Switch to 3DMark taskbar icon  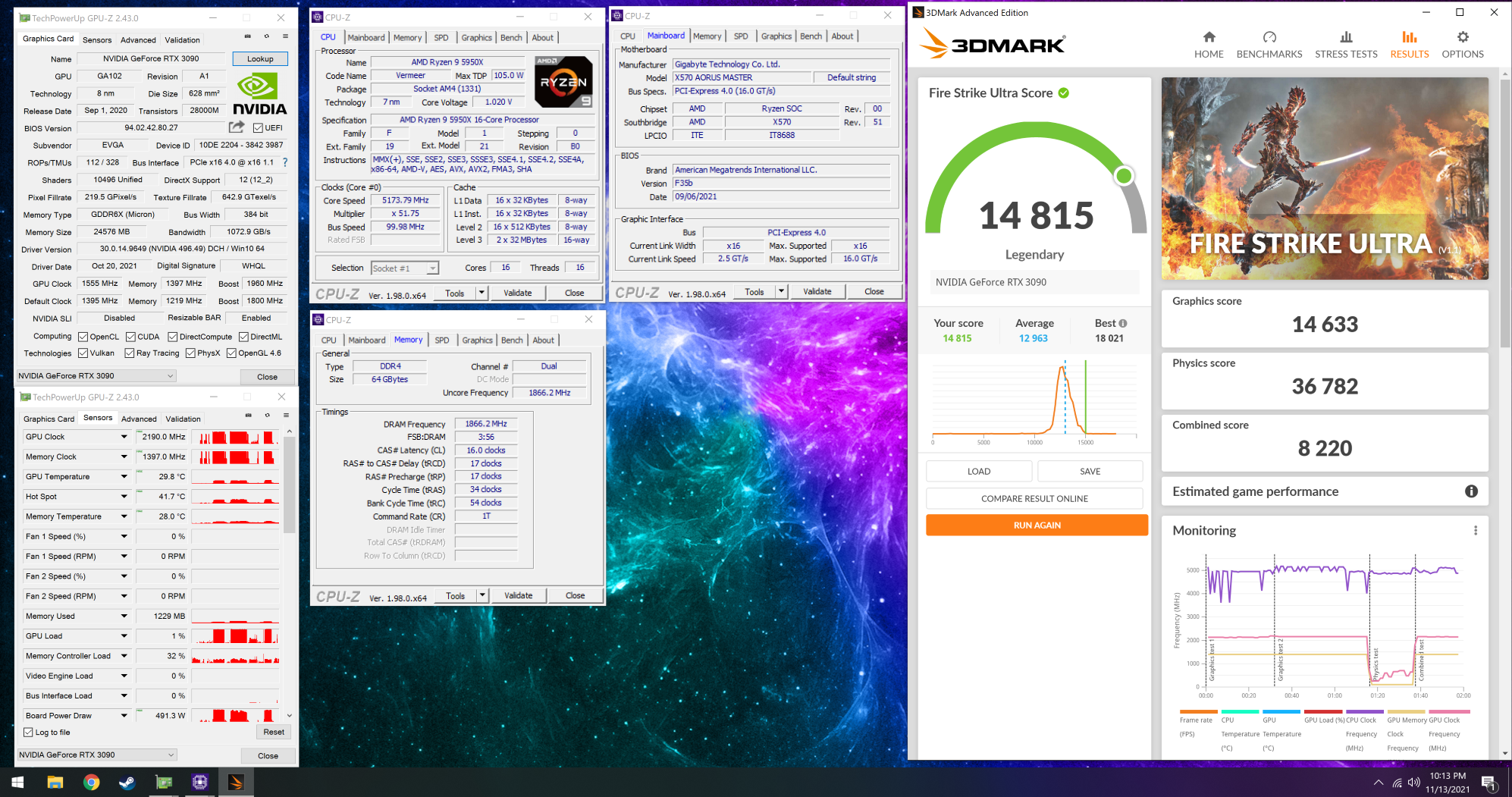[x=237, y=782]
